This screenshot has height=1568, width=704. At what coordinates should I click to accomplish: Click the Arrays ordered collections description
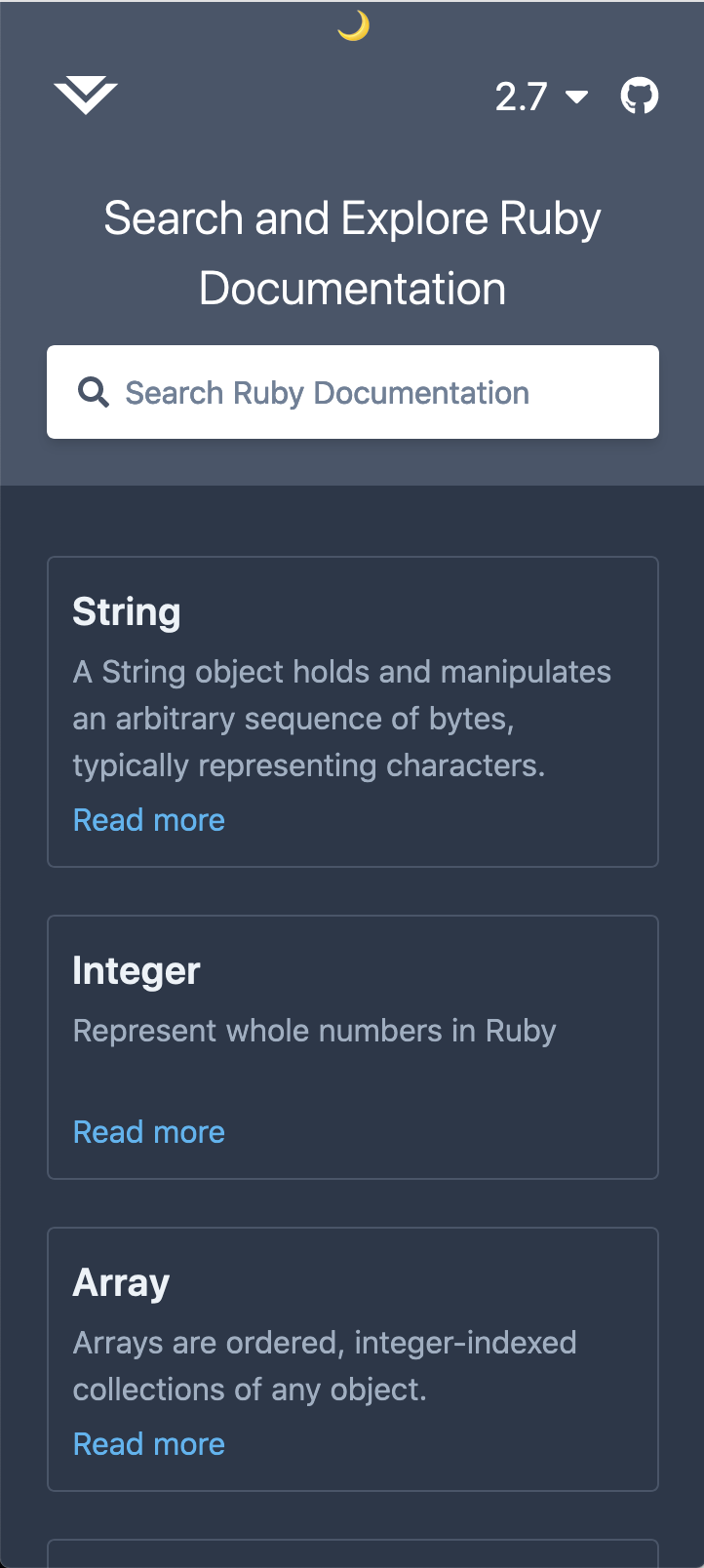325,1366
